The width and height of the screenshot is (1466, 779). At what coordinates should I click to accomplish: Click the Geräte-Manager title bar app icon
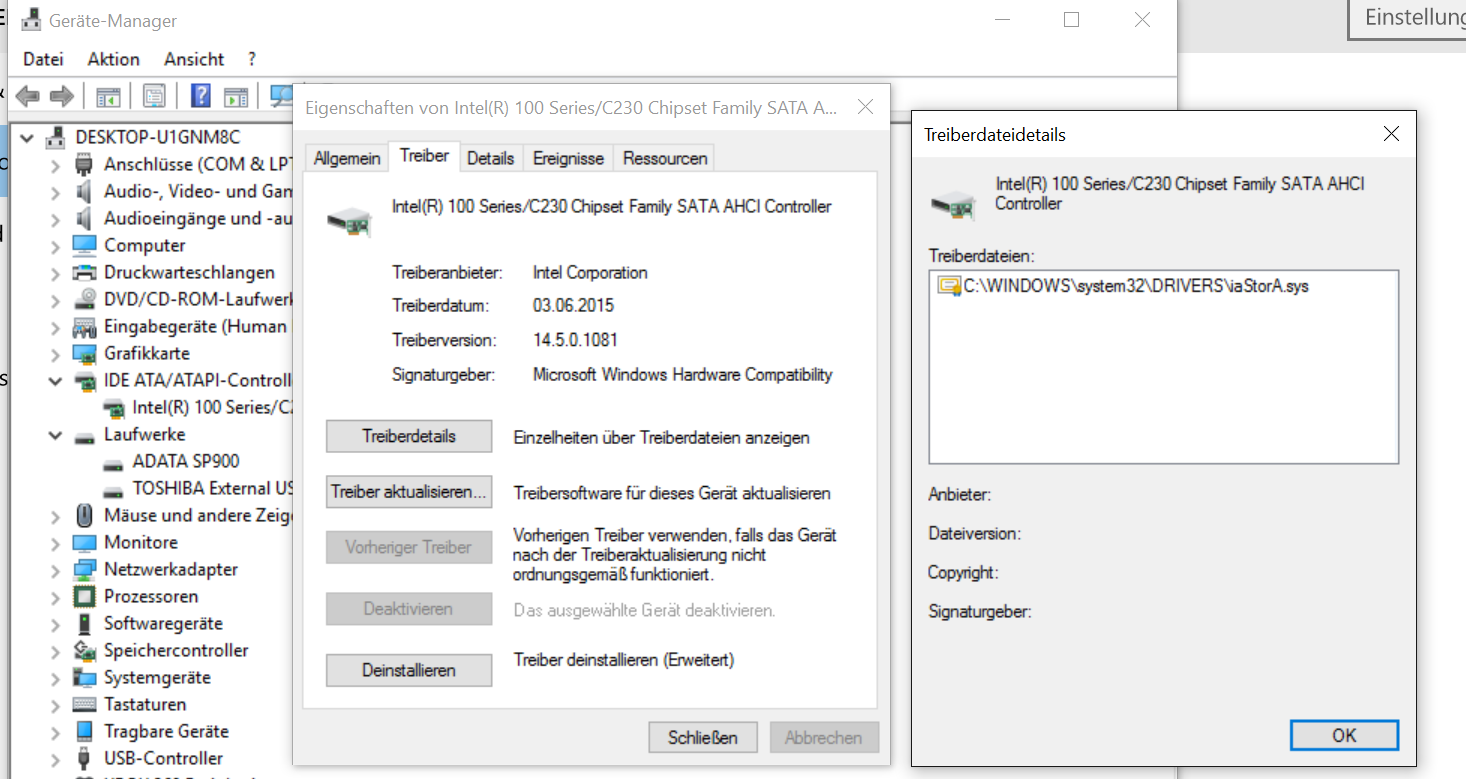pos(31,19)
